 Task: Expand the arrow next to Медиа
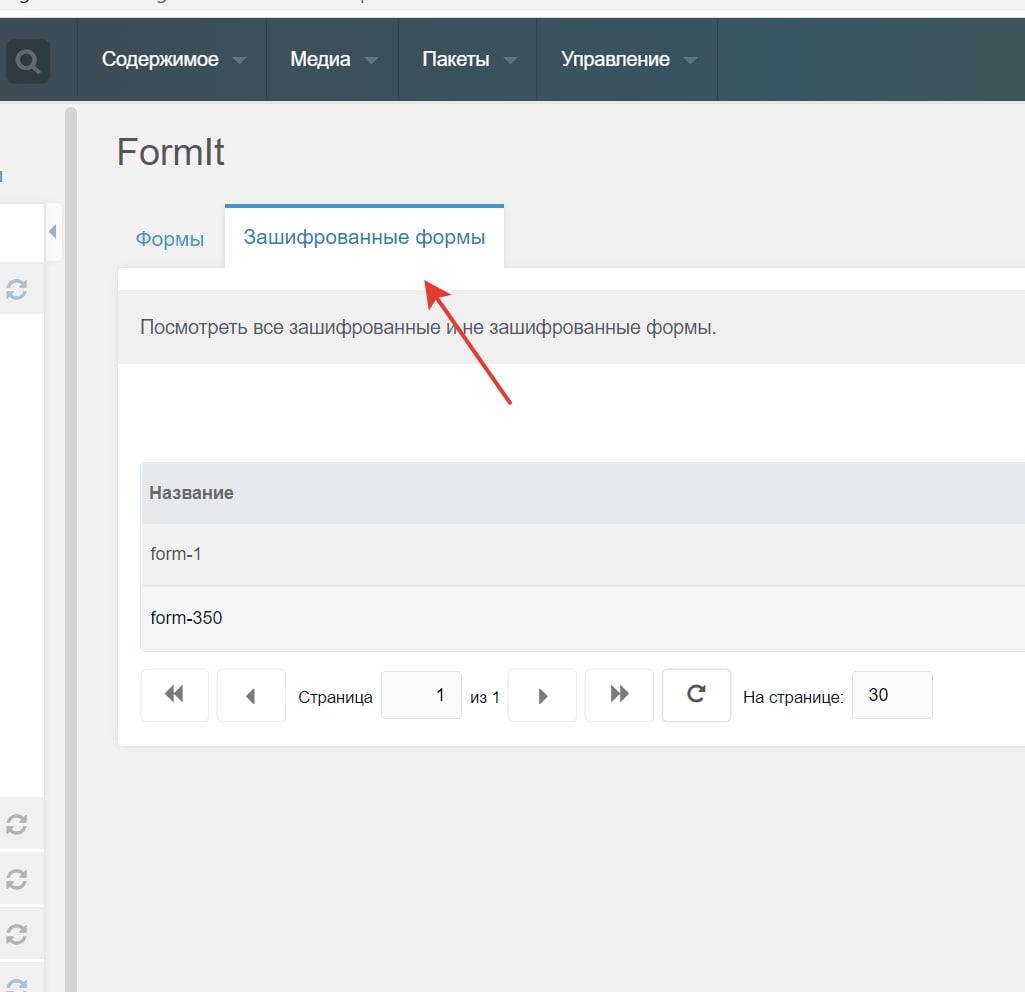click(x=371, y=61)
